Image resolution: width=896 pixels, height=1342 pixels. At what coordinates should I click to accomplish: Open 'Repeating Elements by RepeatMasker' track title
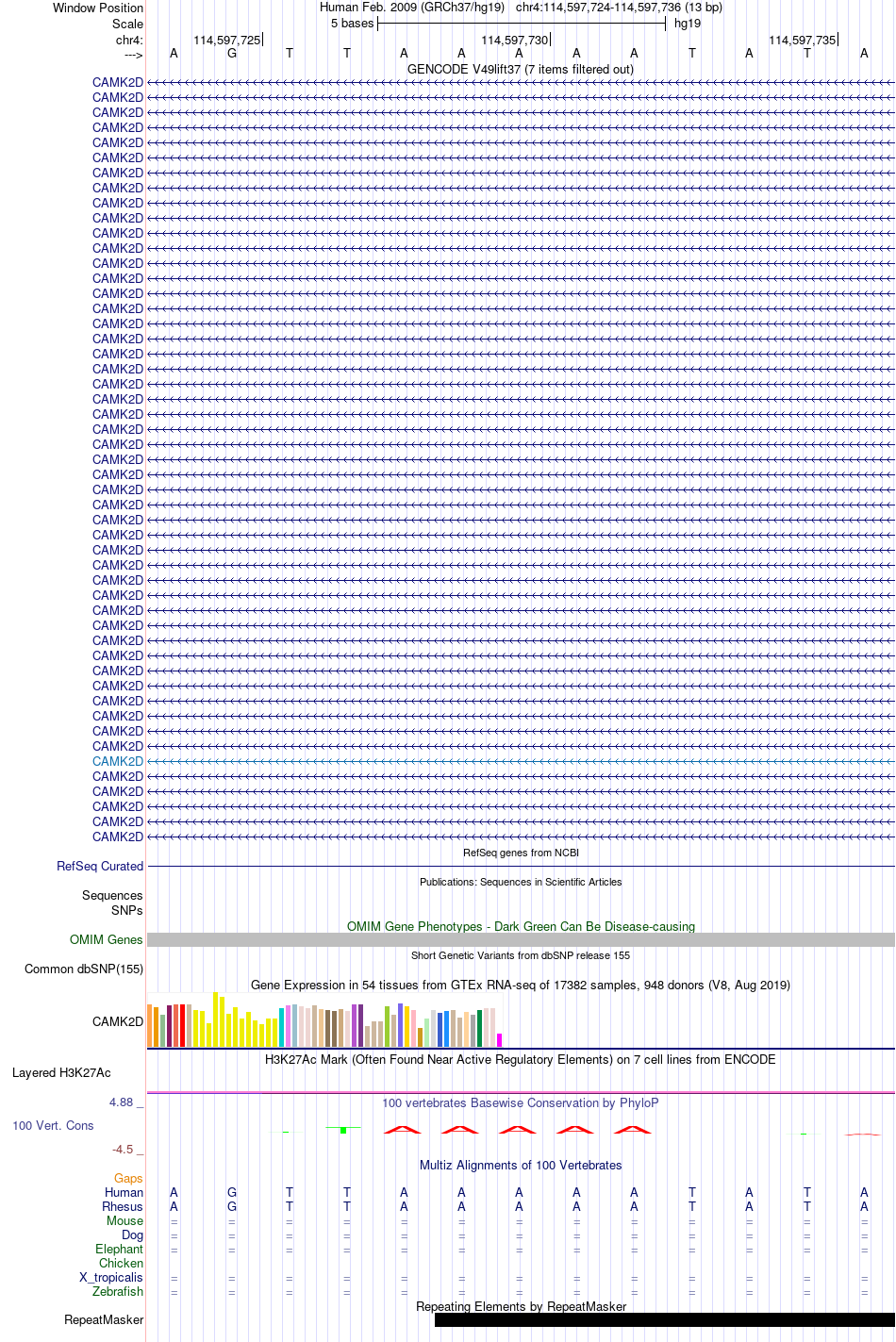[x=521, y=1306]
